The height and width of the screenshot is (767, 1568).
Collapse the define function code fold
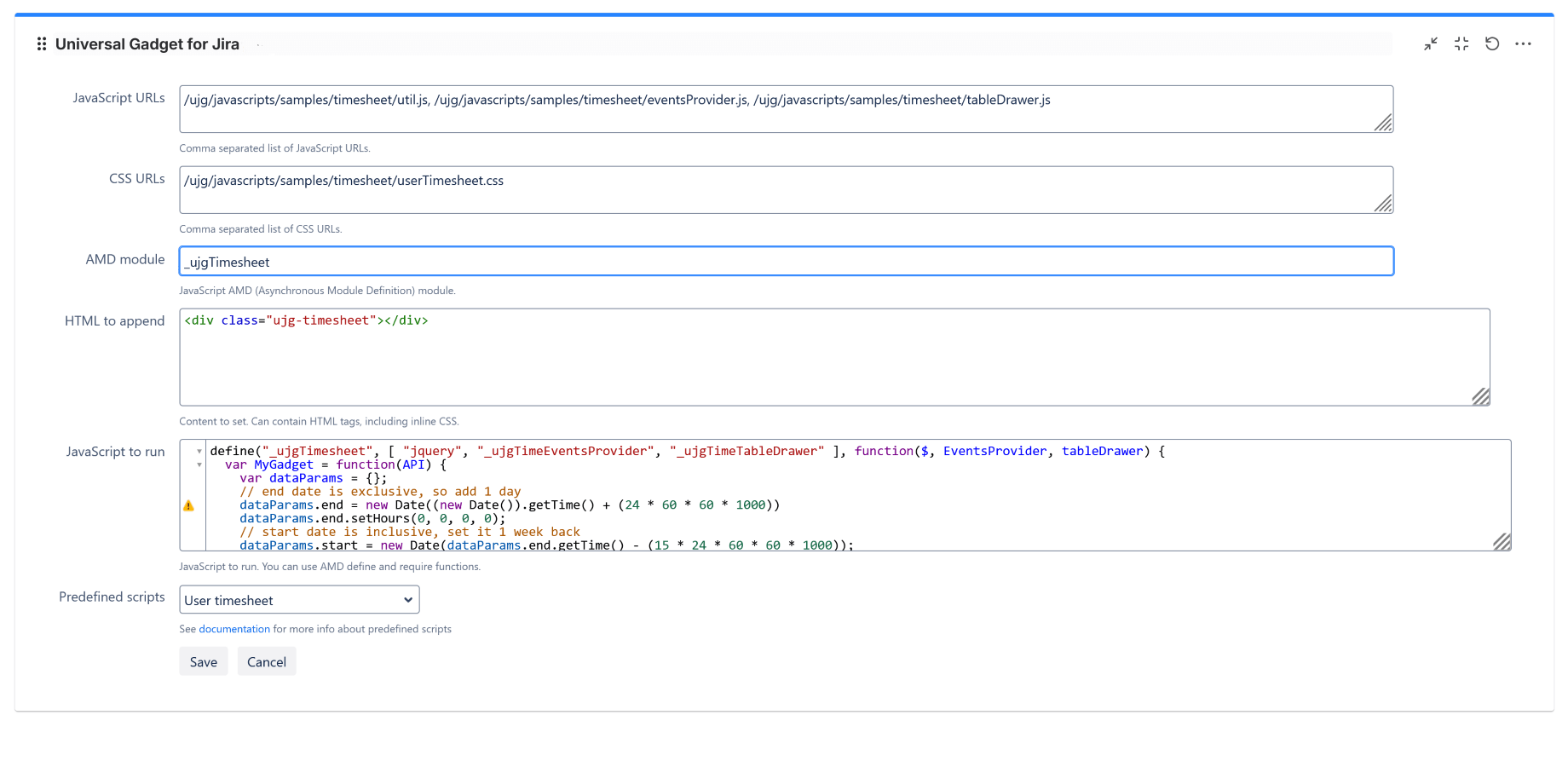click(x=199, y=451)
